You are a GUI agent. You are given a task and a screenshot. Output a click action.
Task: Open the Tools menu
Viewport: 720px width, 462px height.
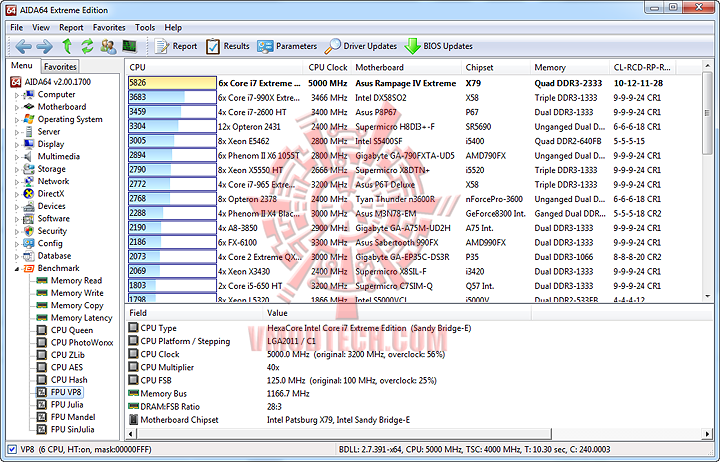(x=145, y=28)
